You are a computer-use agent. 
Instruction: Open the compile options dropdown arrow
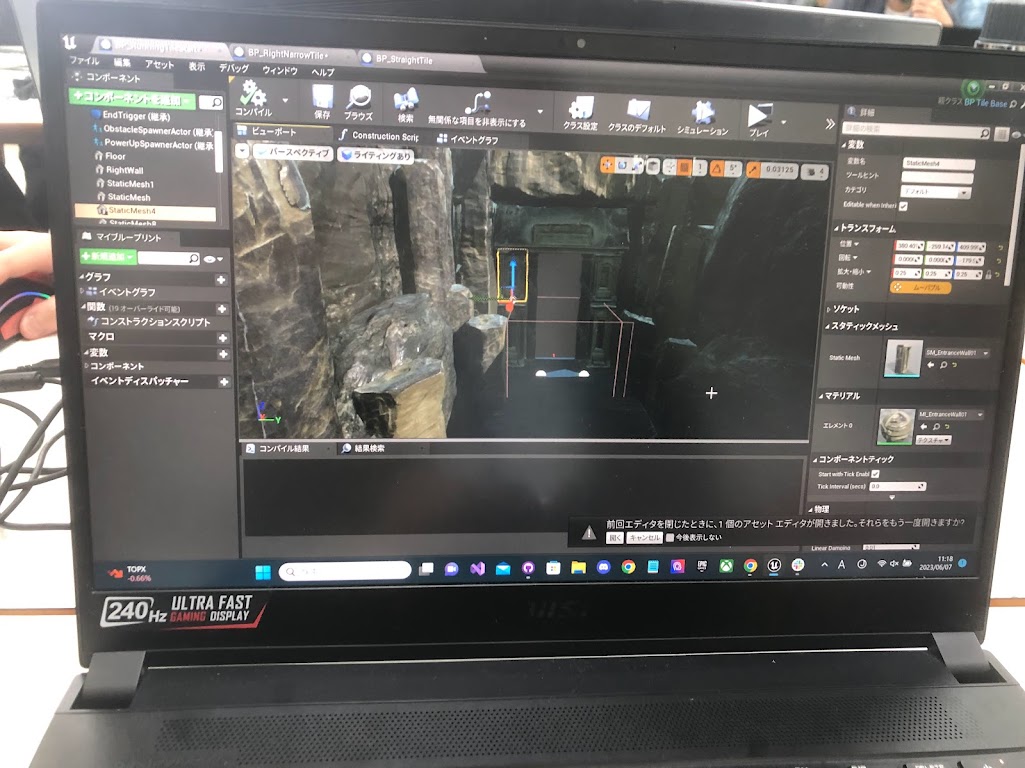tap(285, 101)
